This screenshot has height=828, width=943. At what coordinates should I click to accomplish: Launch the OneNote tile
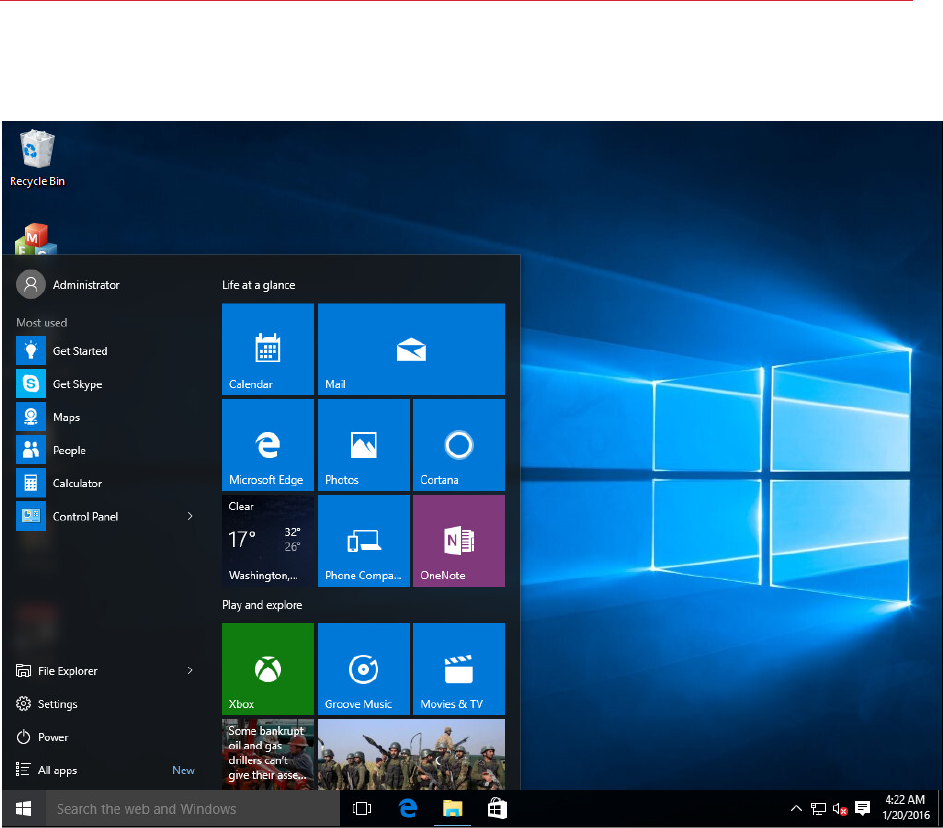(x=459, y=541)
